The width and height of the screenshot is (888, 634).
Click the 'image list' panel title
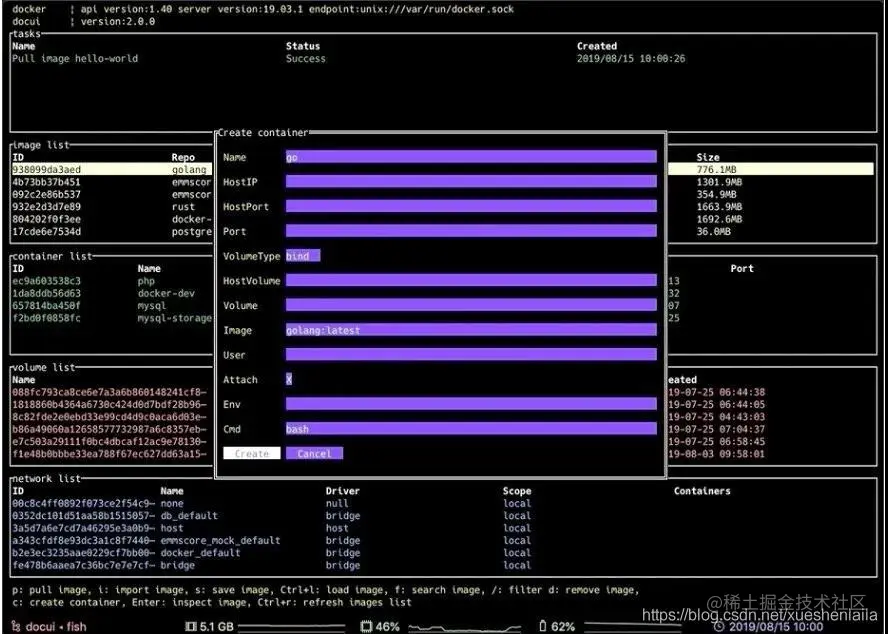pos(41,145)
